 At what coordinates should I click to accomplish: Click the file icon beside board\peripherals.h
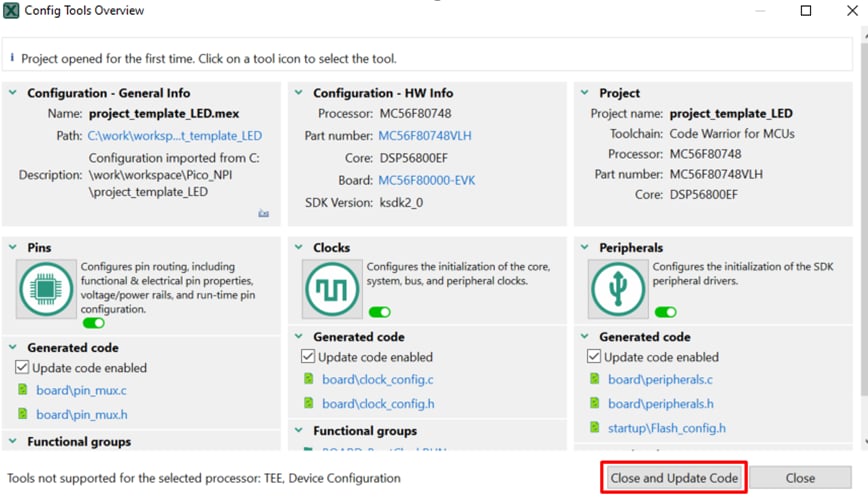[595, 404]
